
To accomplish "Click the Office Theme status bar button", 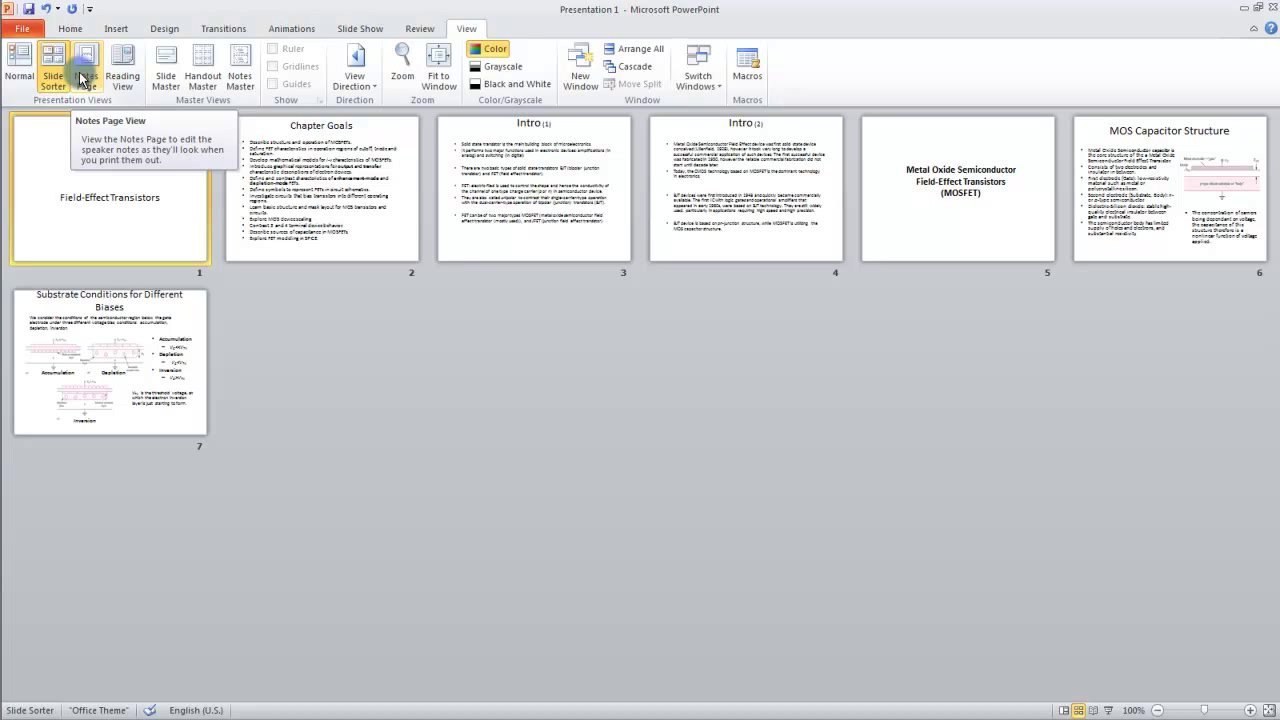I will pyautogui.click(x=99, y=710).
